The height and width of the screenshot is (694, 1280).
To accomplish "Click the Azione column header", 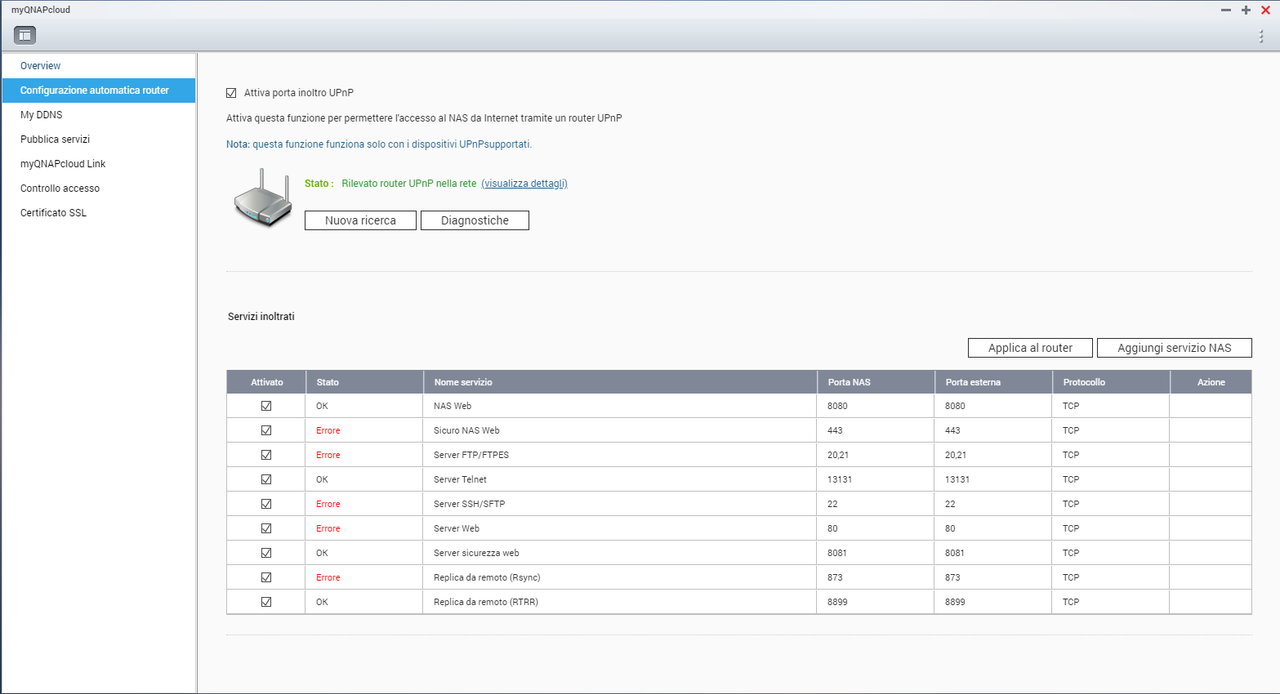I will click(x=1211, y=382).
